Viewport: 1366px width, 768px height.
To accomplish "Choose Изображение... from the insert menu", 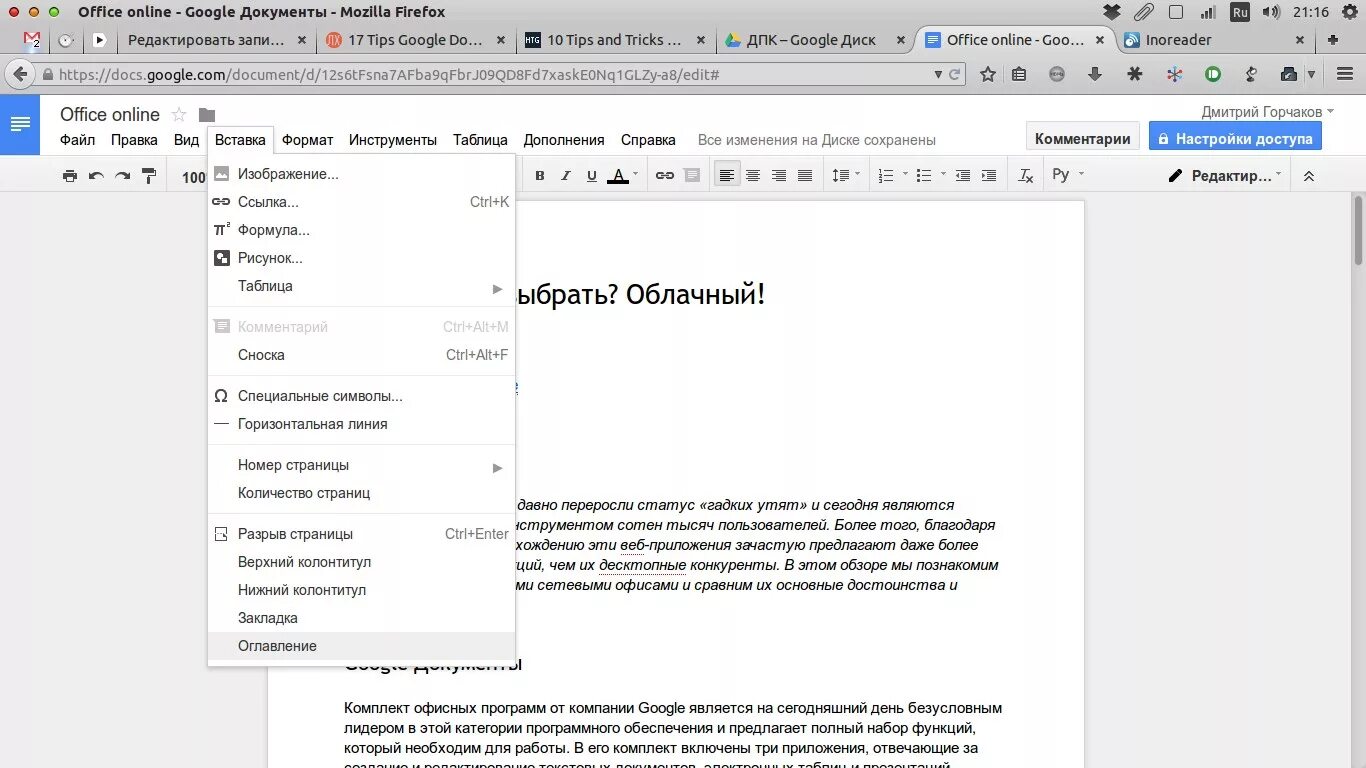I will pyautogui.click(x=361, y=174).
